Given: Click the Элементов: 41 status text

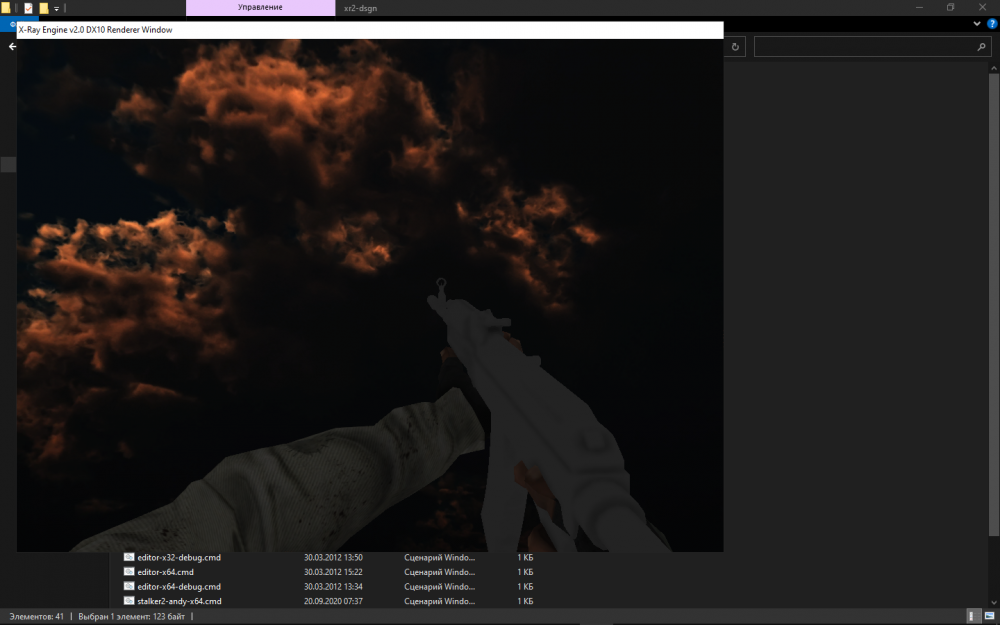Looking at the screenshot, I should (36, 617).
